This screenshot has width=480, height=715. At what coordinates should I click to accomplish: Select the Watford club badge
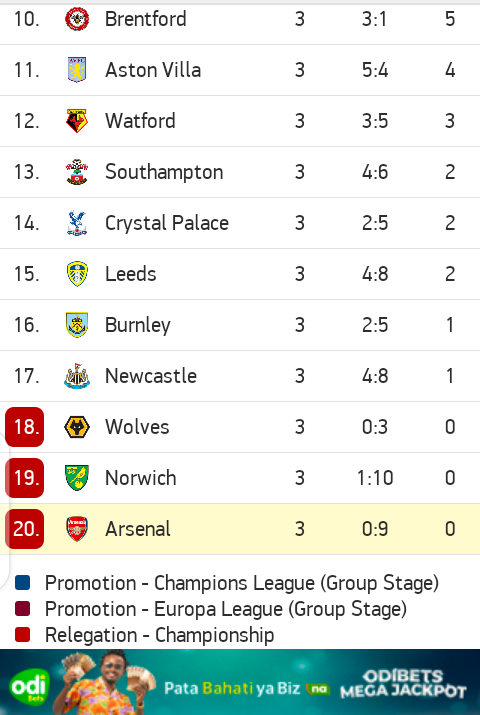click(x=77, y=121)
